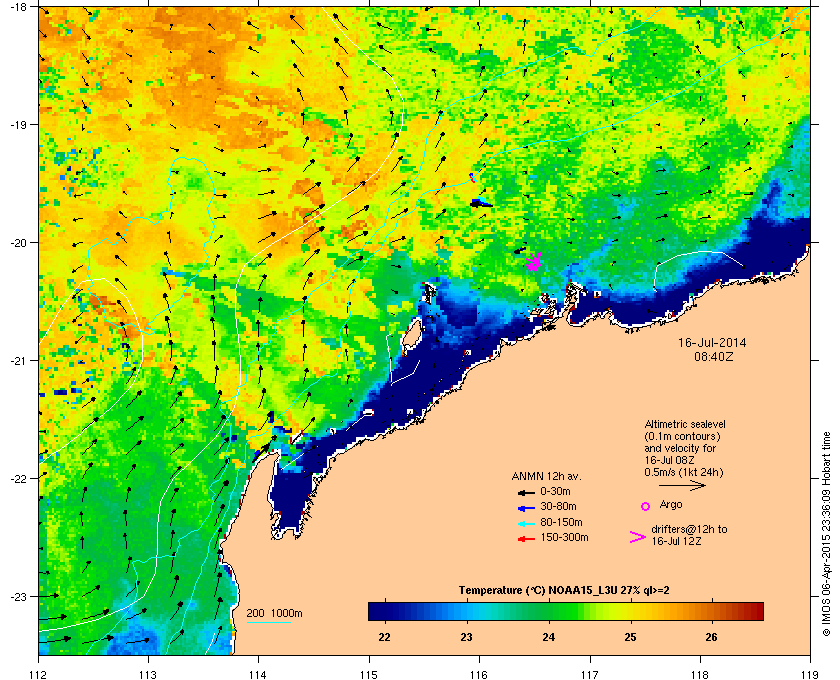Click the Altimetric sealevel description text
This screenshot has width=840, height=680.
point(685,449)
